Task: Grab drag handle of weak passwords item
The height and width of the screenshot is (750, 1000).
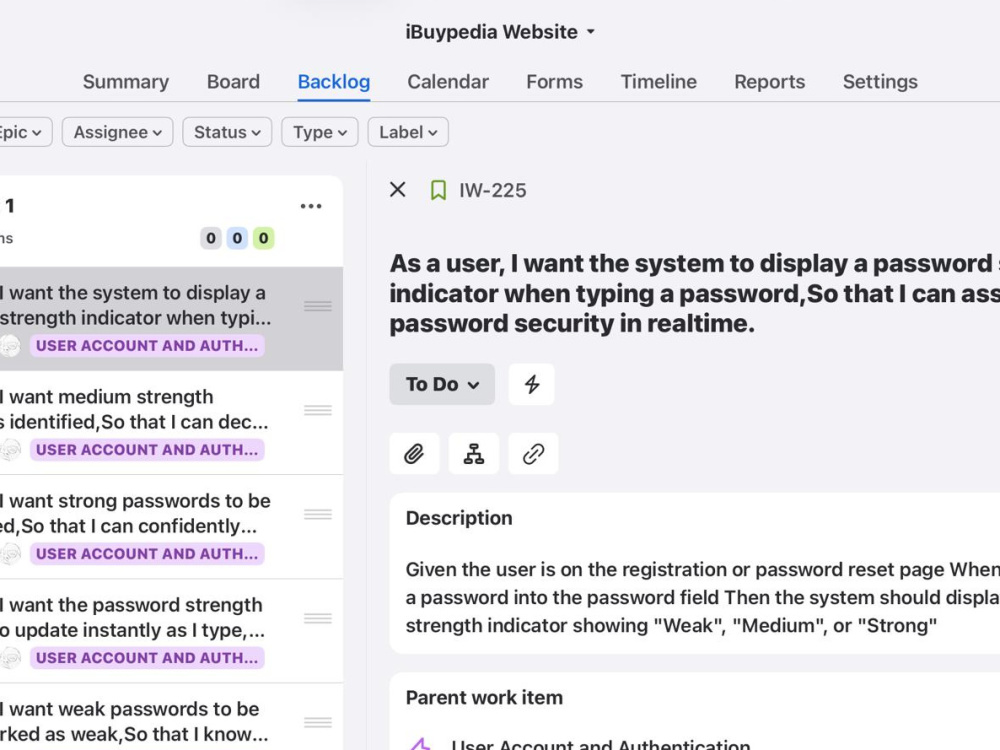Action: point(318,722)
